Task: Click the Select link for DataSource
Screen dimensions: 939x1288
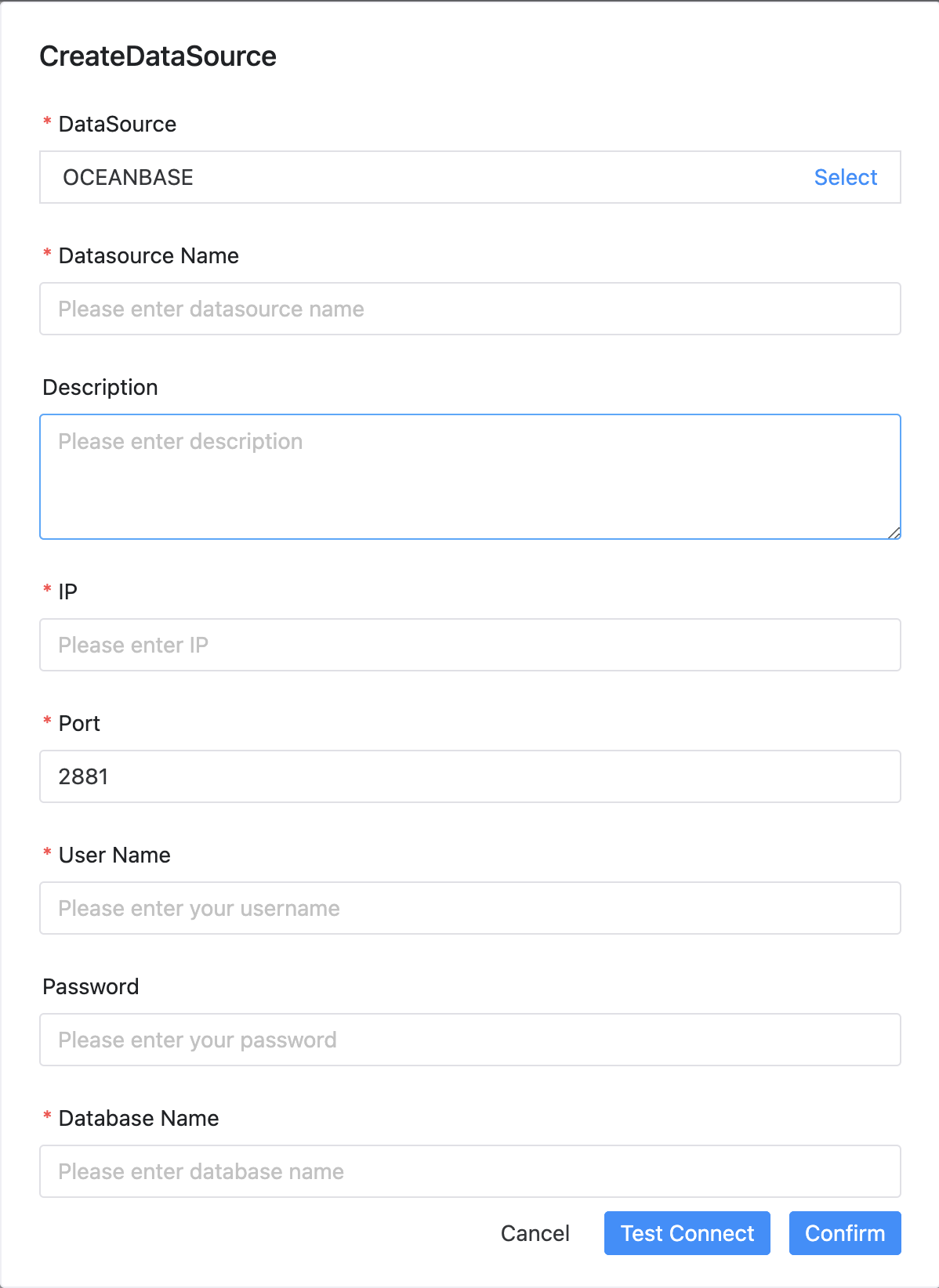Action: point(845,177)
